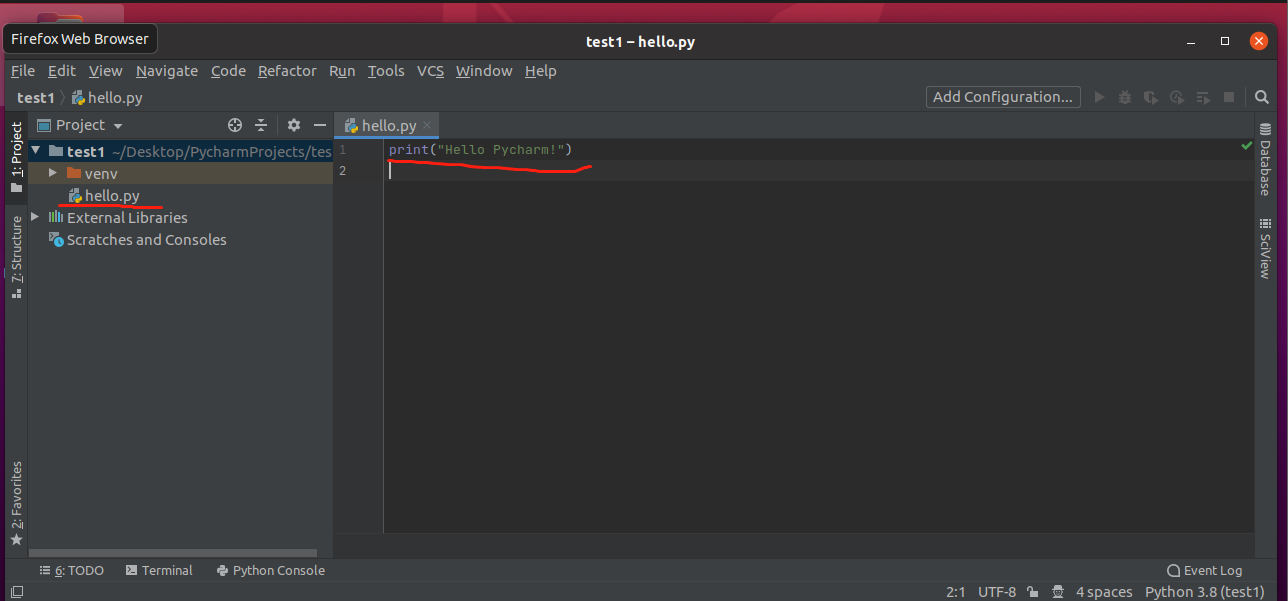Viewport: 1288px width, 601px height.
Task: Click the 2:1 cursor position indicator
Action: pyautogui.click(x=955, y=592)
